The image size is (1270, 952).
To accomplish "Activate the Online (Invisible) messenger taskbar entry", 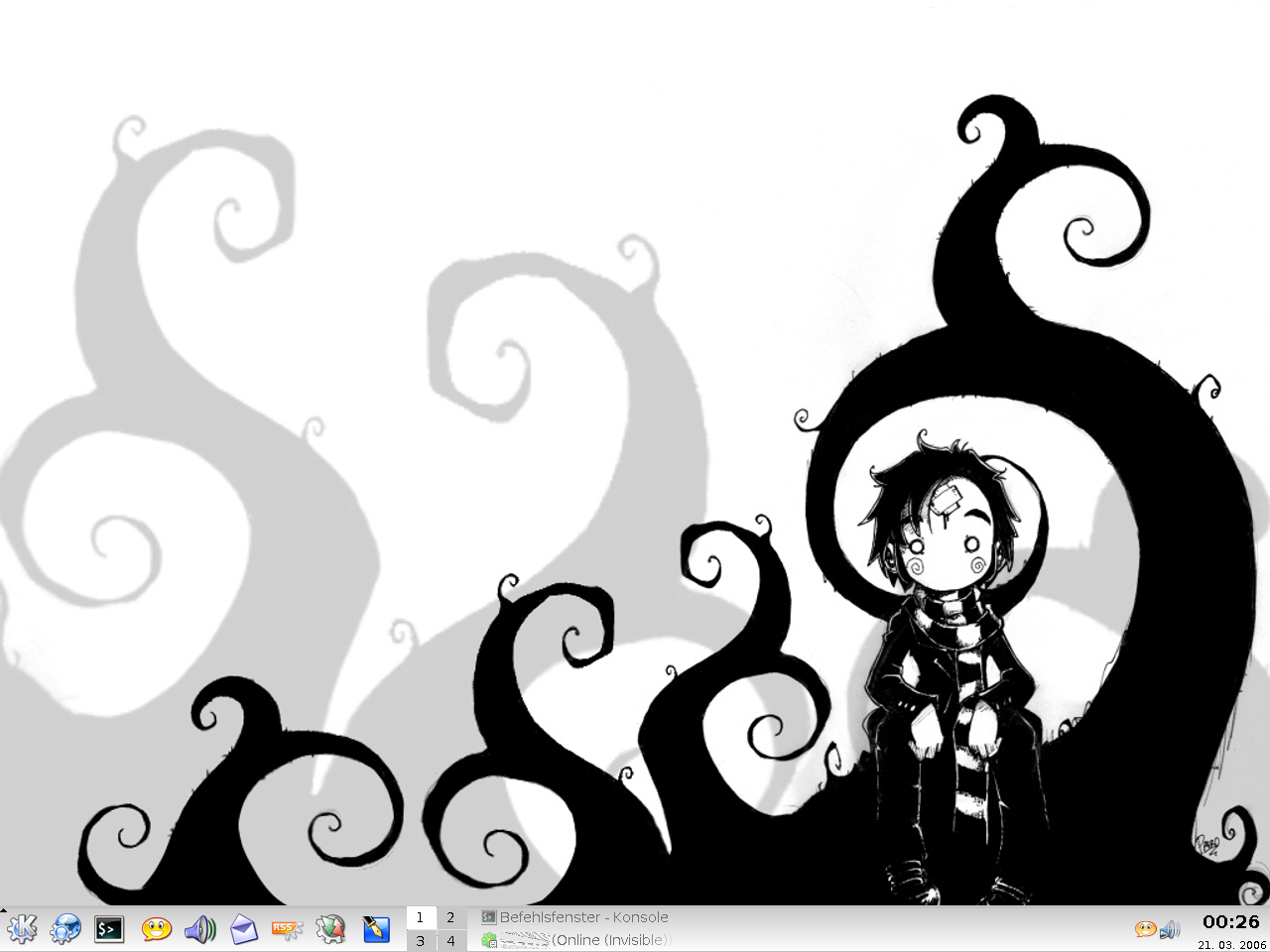I will click(x=575, y=940).
